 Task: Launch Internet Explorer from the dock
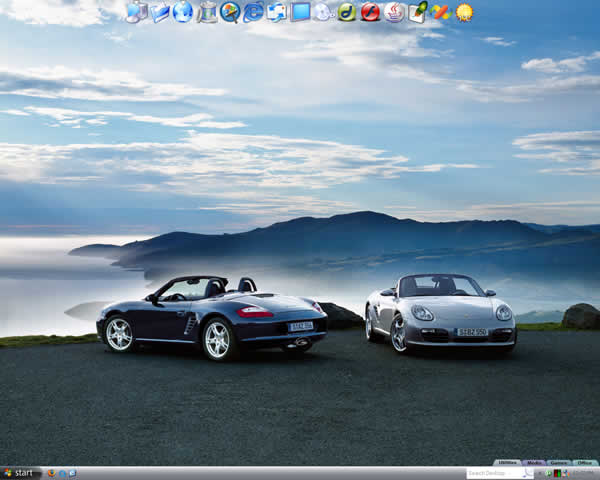(x=253, y=12)
